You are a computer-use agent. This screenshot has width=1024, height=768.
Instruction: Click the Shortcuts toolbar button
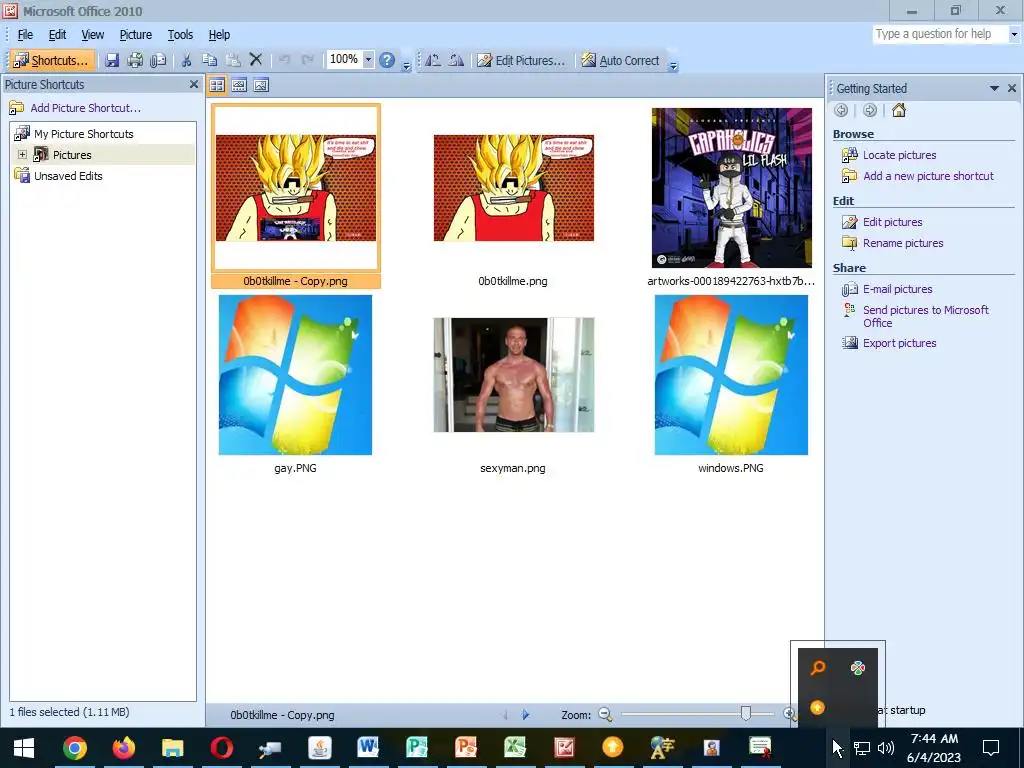pos(52,60)
